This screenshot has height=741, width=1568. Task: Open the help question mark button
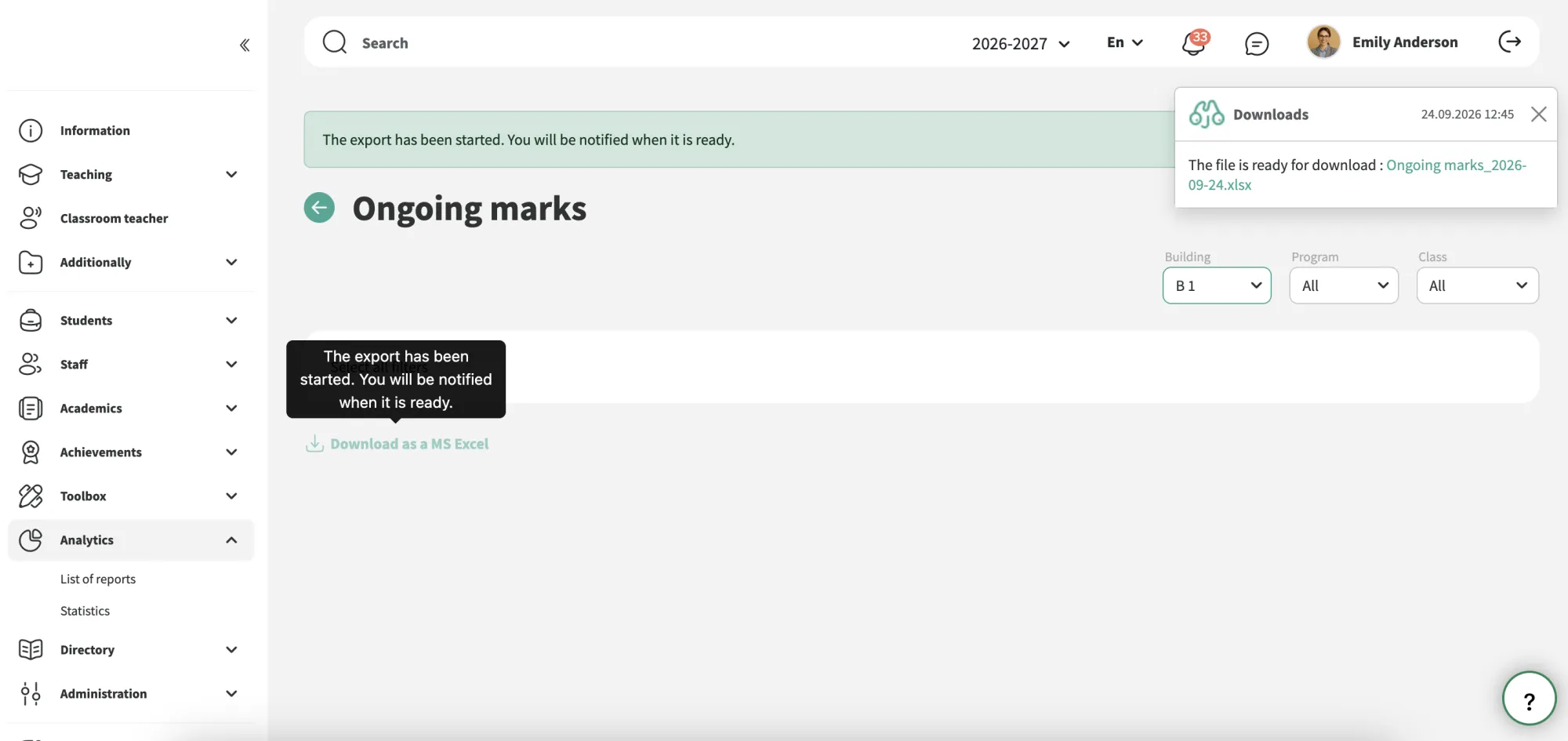1529,699
